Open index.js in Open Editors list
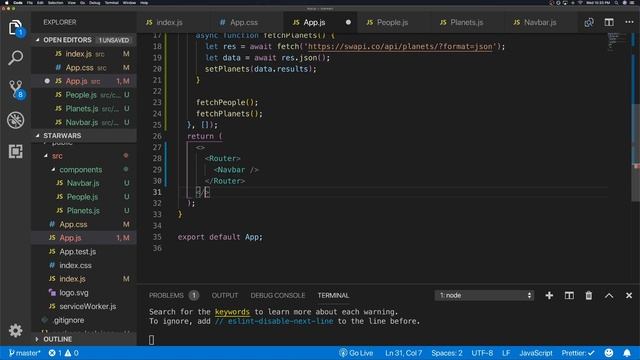Image resolution: width=640 pixels, height=360 pixels. point(84,54)
